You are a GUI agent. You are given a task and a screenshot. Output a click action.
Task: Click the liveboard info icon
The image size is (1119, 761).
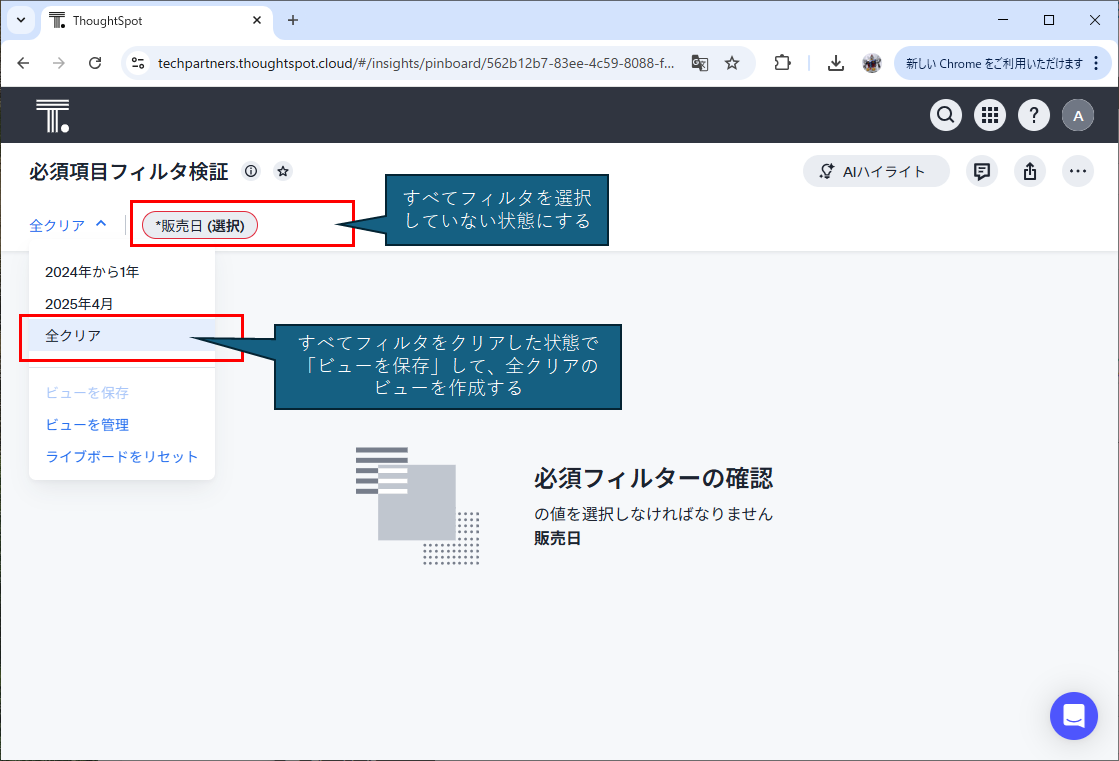[x=251, y=171]
